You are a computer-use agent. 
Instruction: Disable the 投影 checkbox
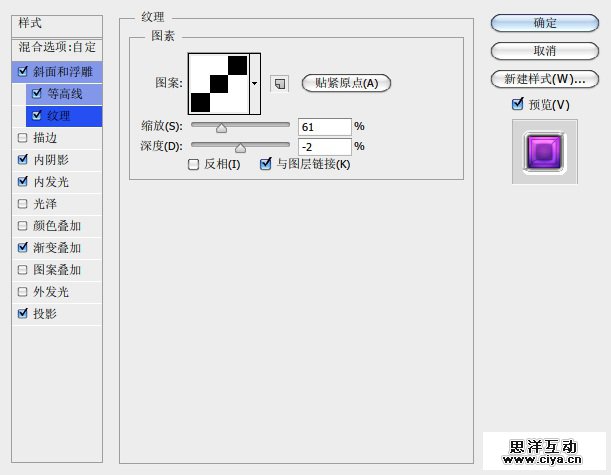(23, 313)
